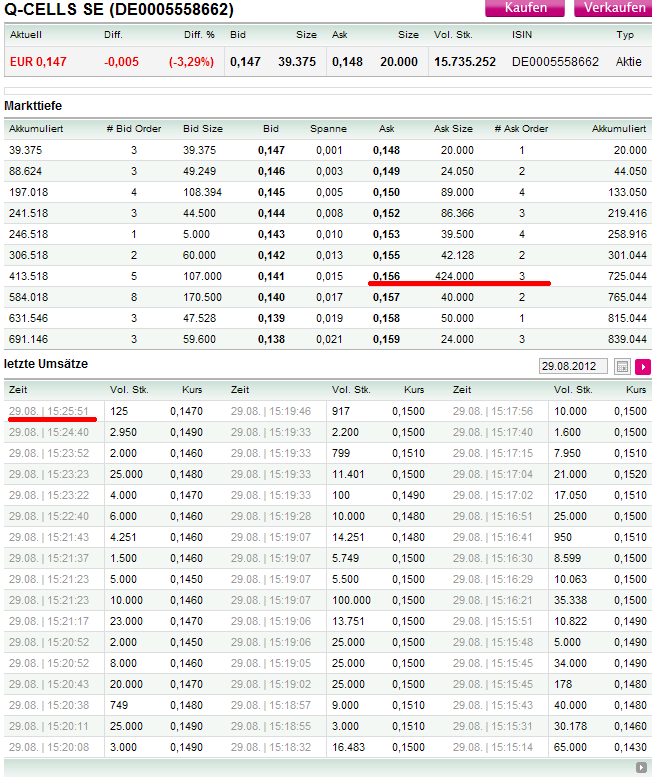
Task: Select ask price 0,156 in market depth
Action: tap(386, 276)
